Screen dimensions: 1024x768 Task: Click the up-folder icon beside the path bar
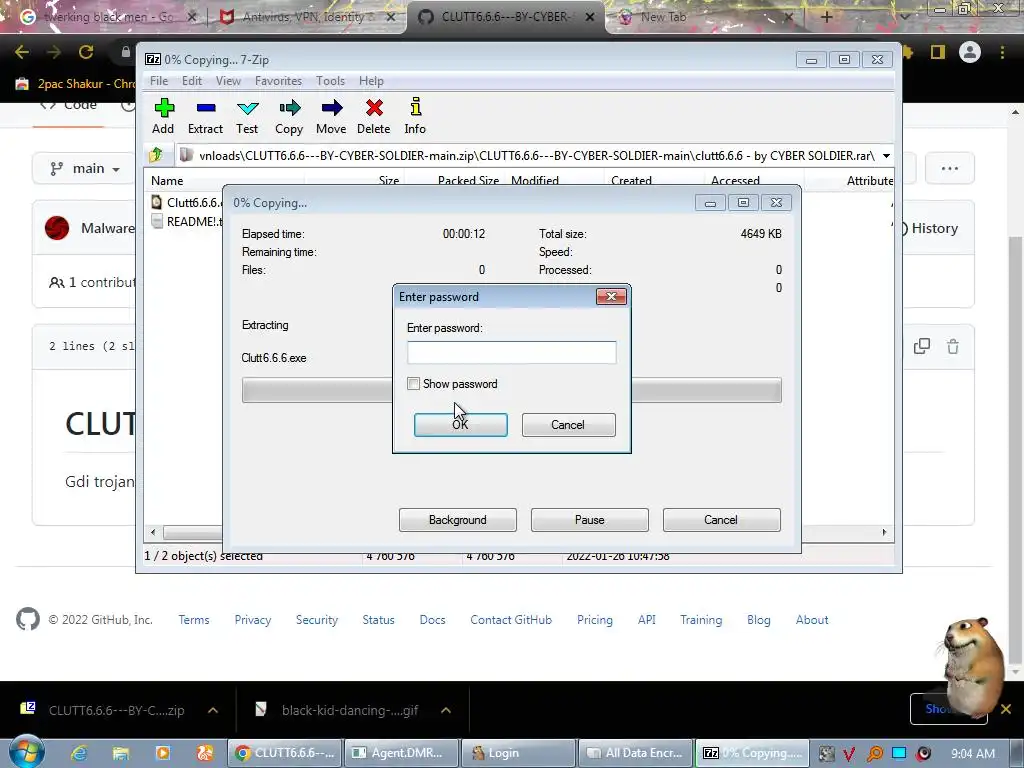[156, 155]
